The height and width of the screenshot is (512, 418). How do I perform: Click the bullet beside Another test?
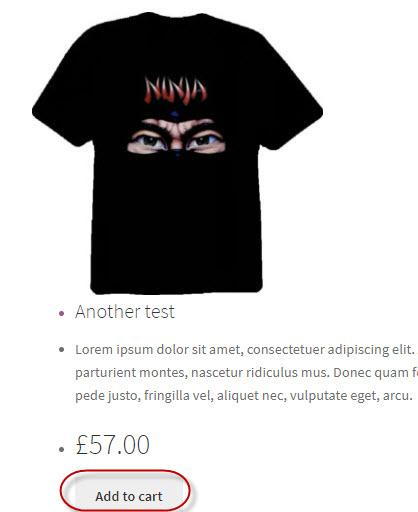[61, 313]
